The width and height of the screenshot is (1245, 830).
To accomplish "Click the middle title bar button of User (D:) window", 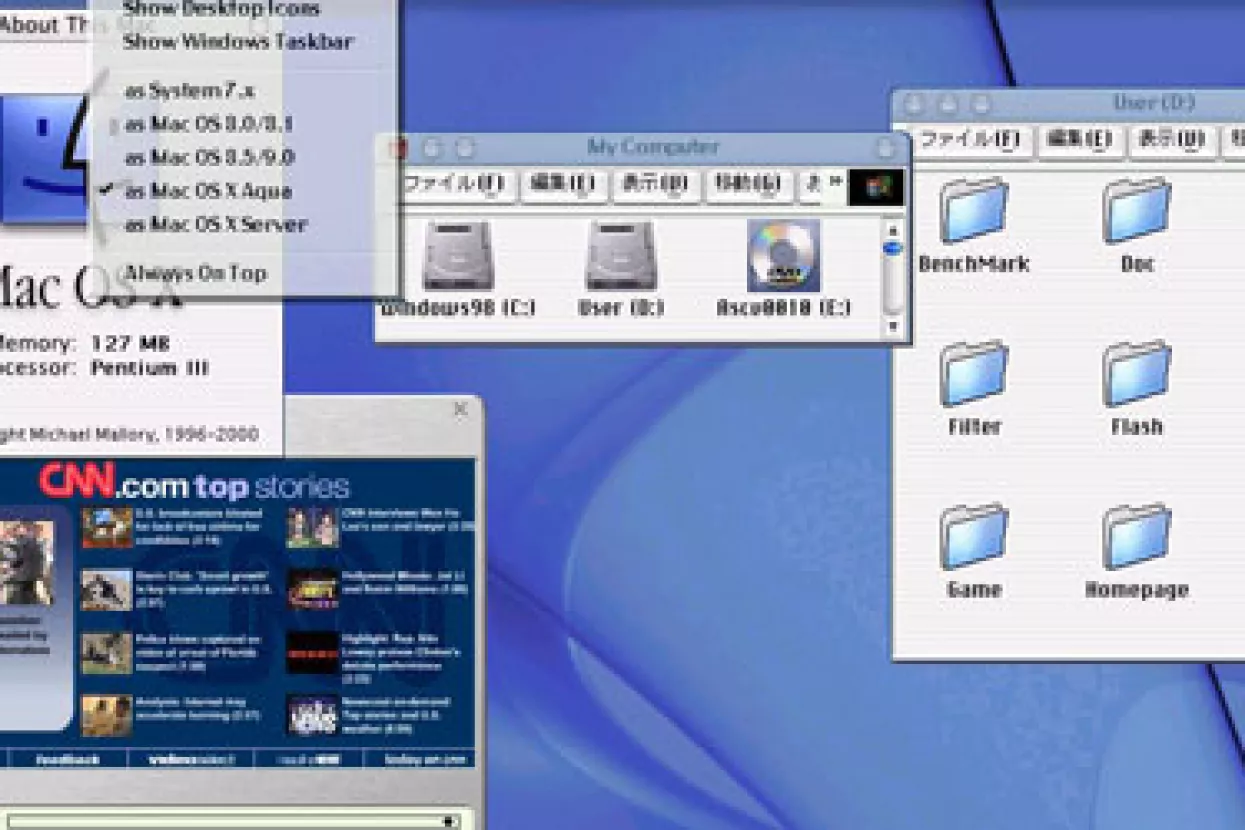I will (948, 104).
